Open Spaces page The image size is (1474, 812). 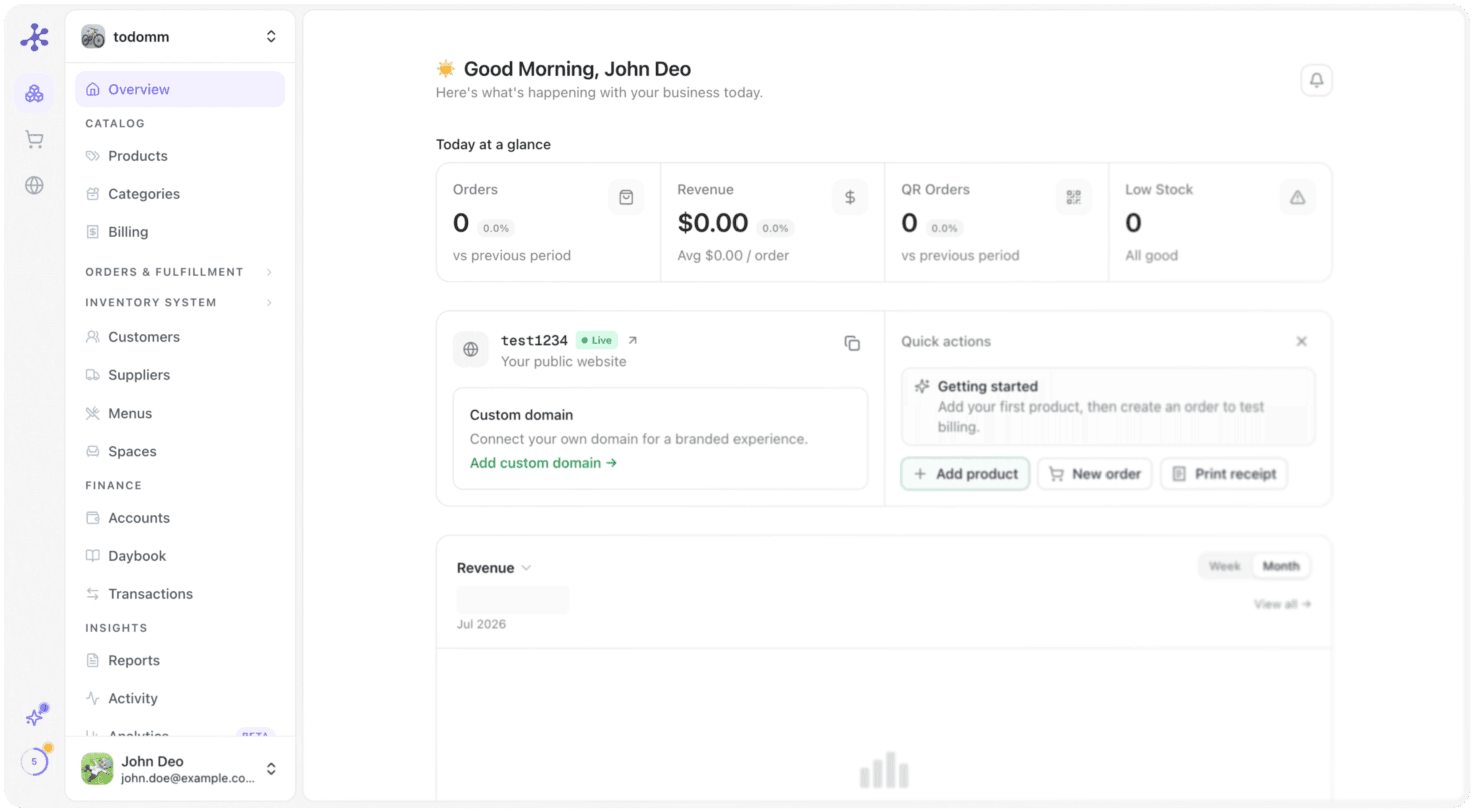pyautogui.click(x=180, y=452)
